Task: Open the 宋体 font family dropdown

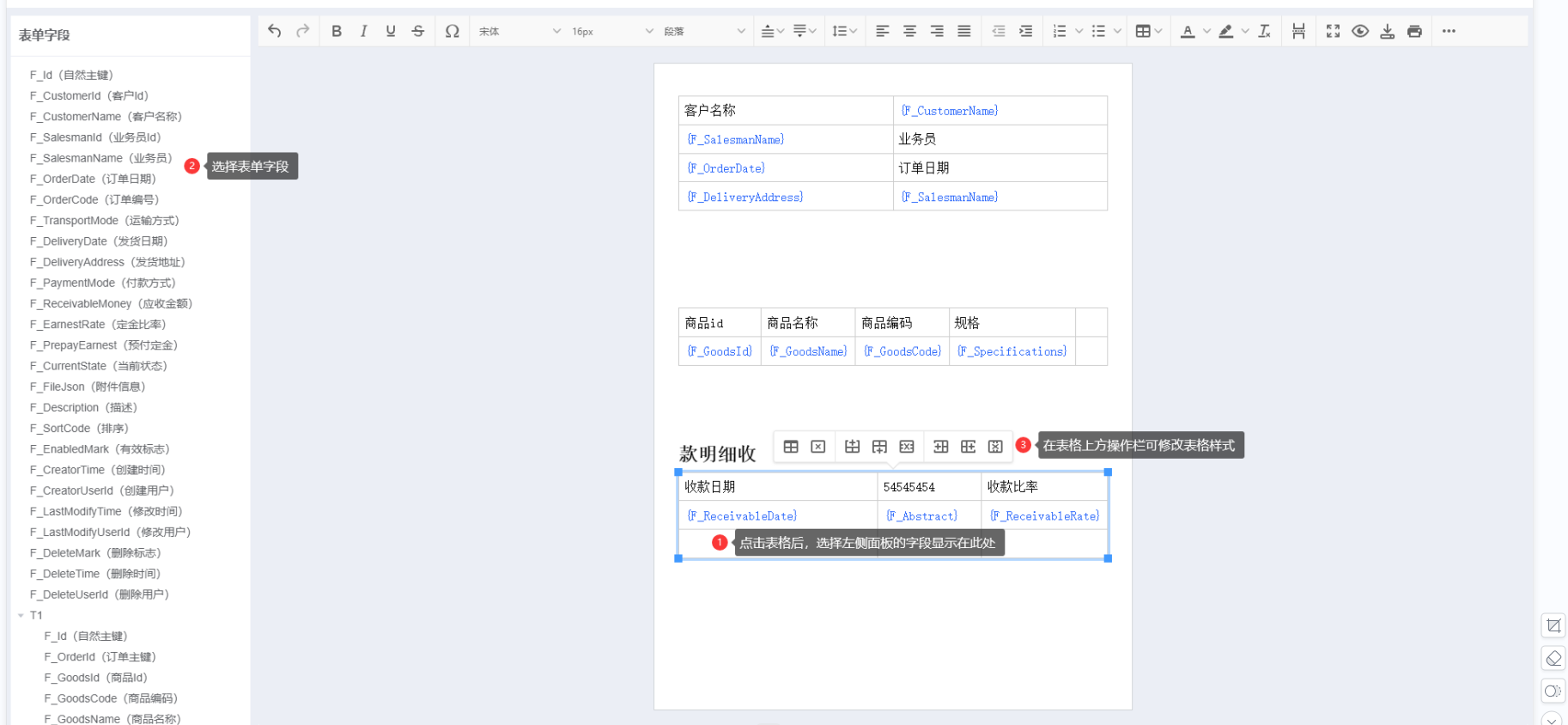Action: tap(520, 31)
